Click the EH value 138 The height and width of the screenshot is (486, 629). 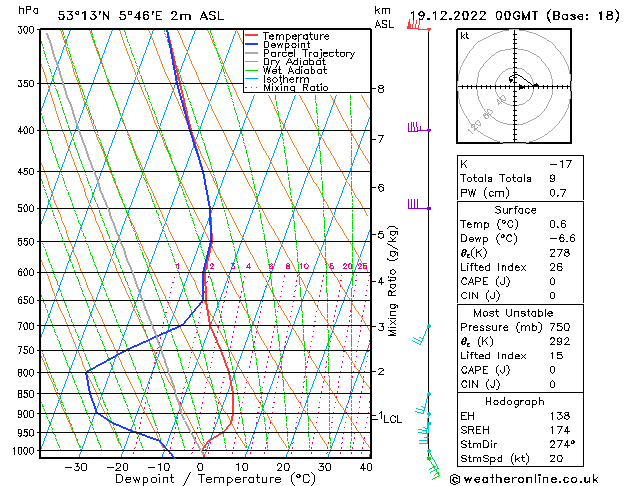pos(560,416)
